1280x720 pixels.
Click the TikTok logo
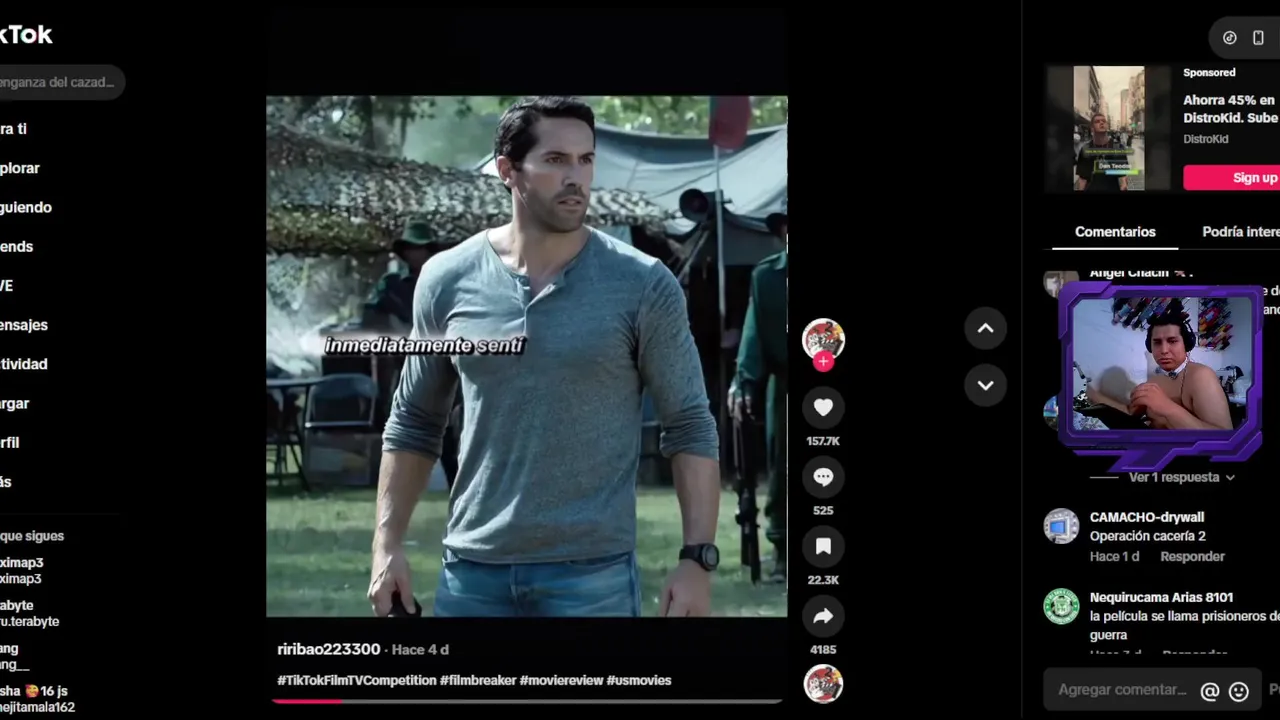(x=26, y=35)
